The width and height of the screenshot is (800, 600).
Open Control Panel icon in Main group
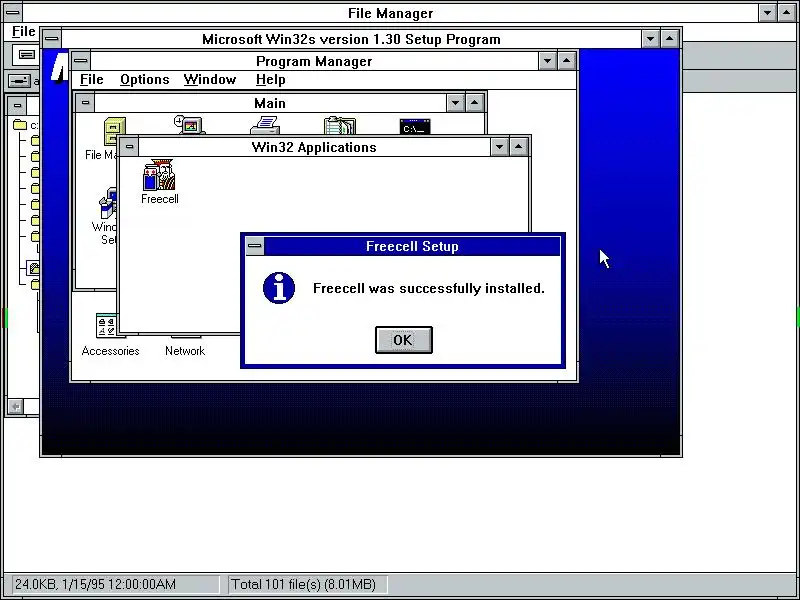190,125
